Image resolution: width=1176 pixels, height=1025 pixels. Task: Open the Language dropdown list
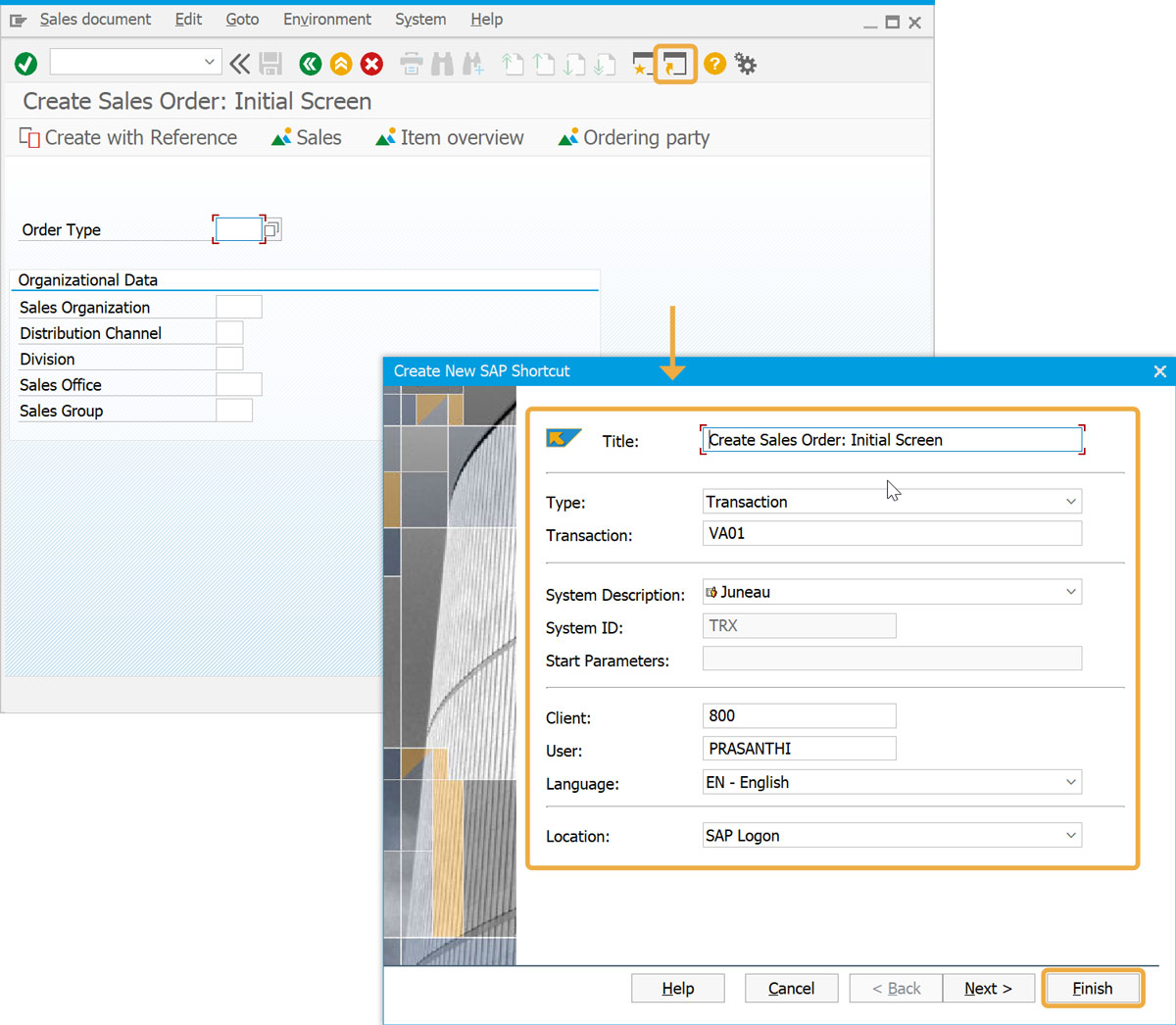(1070, 782)
